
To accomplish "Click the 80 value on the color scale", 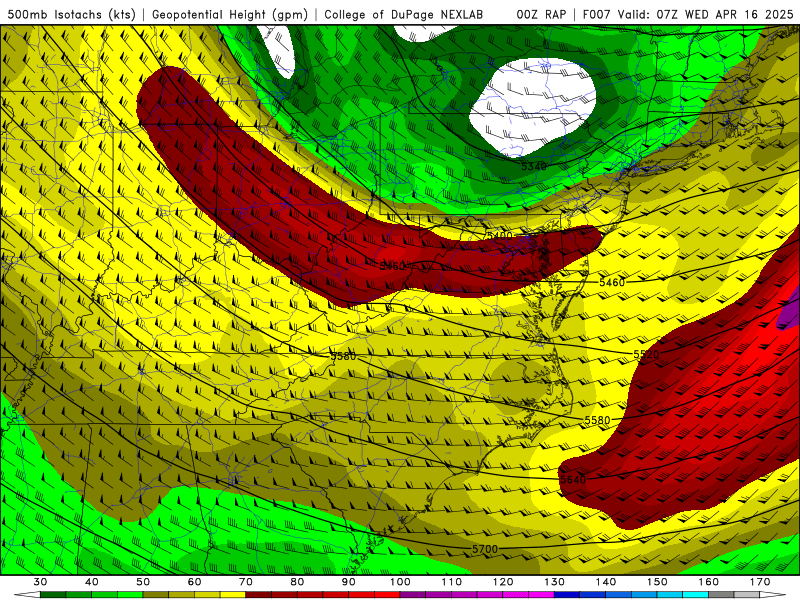I will [297, 582].
